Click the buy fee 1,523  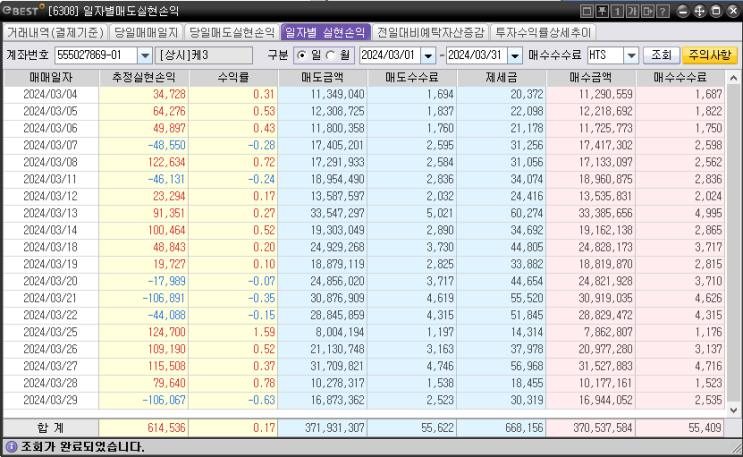(709, 384)
